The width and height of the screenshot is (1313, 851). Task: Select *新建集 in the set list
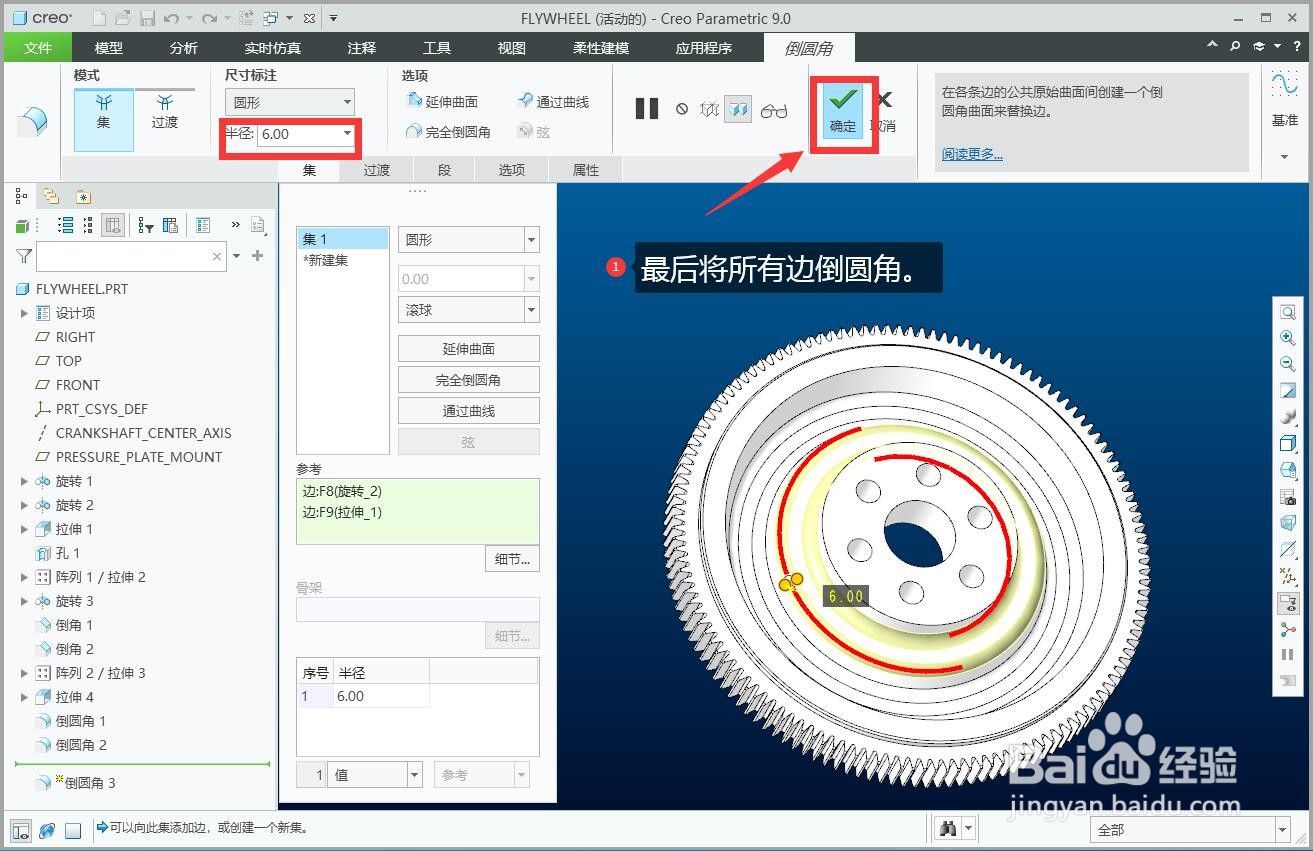tap(326, 260)
